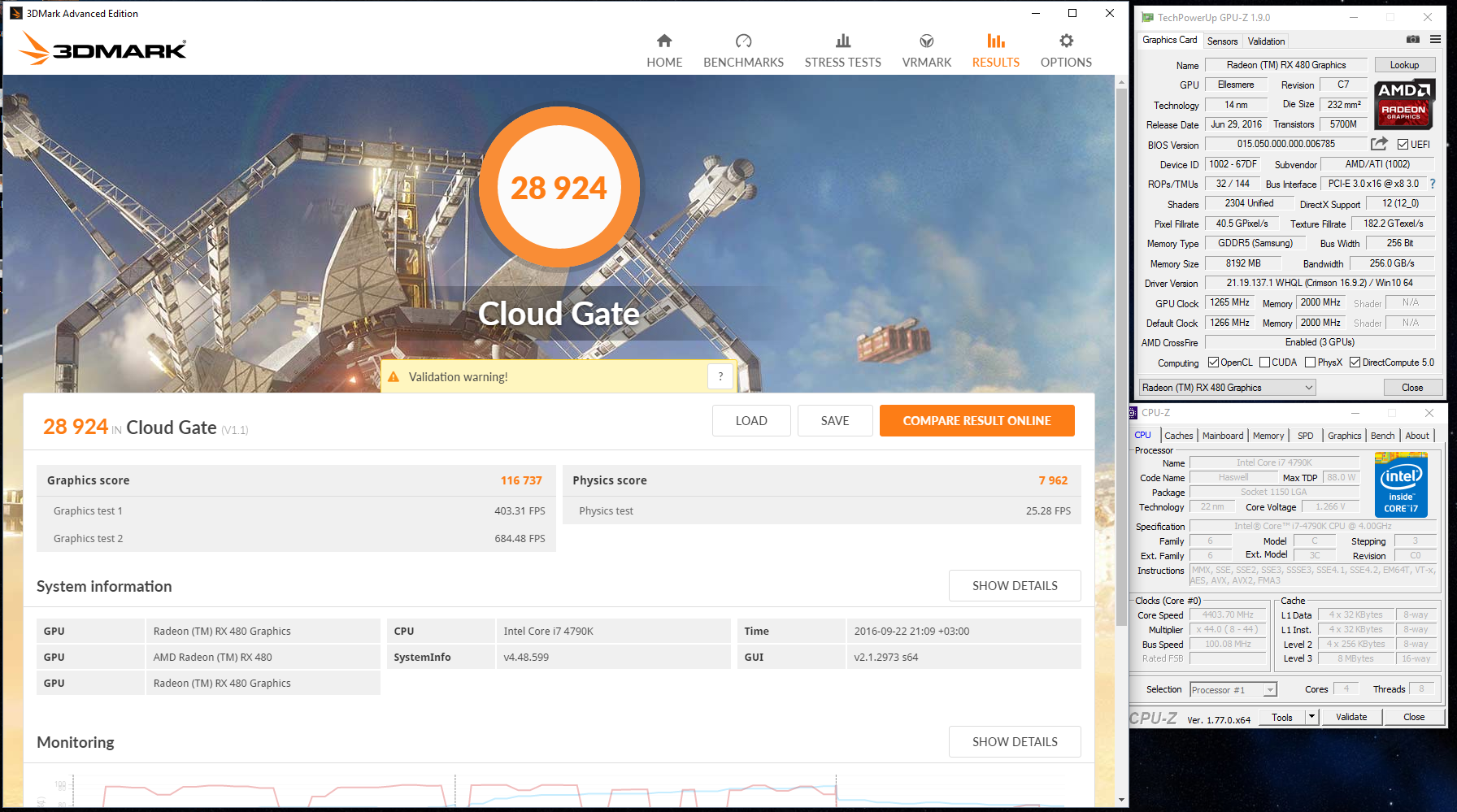Click the Validate button in CPU-Z

[x=1351, y=717]
